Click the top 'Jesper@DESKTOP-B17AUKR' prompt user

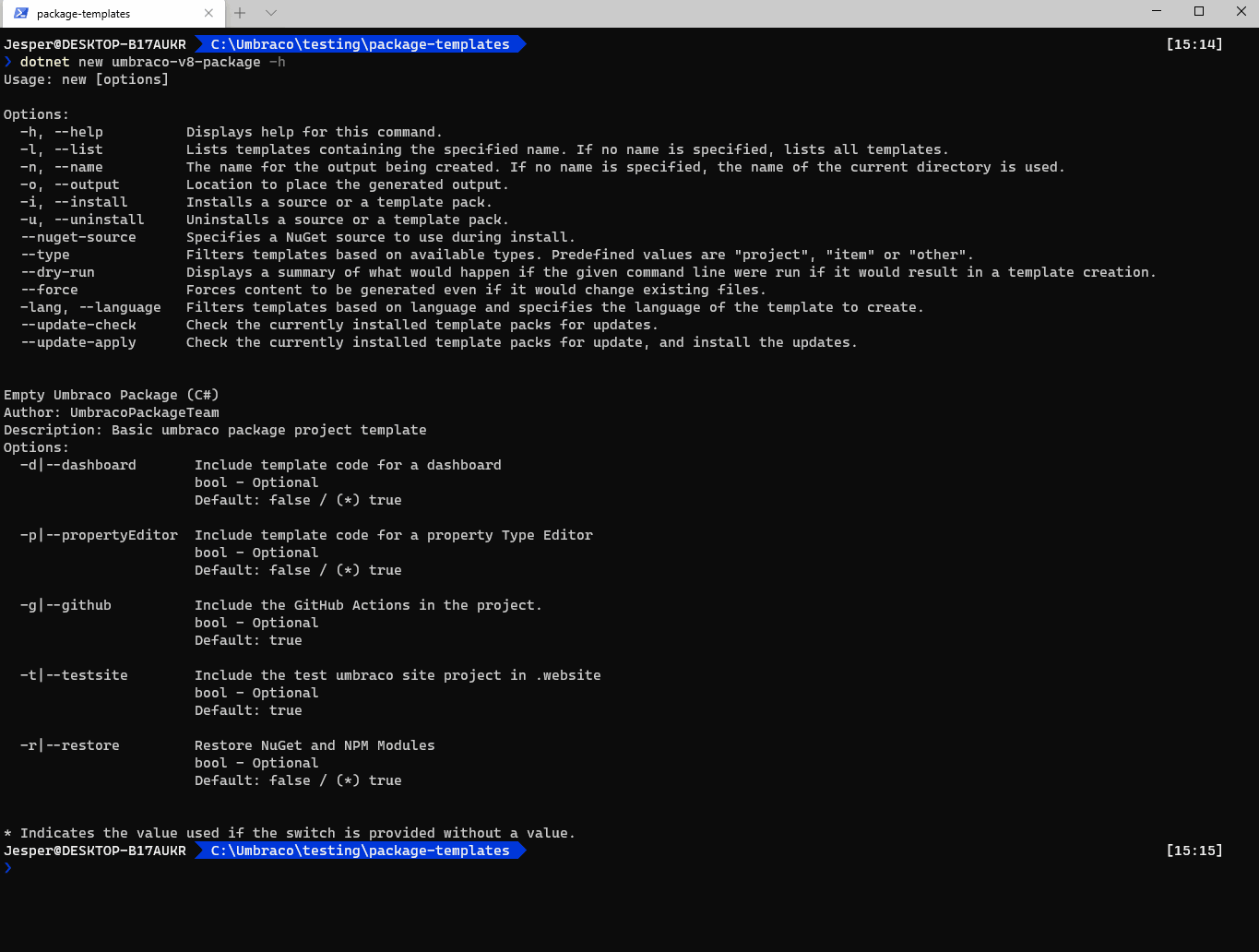(x=95, y=44)
